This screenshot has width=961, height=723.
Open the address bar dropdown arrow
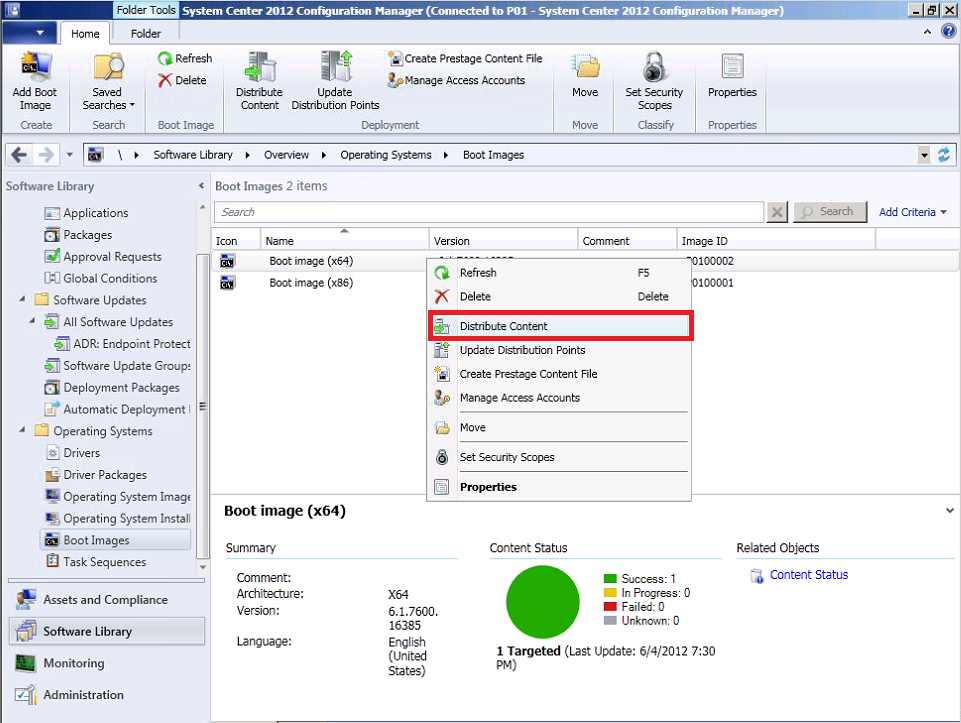coord(924,155)
